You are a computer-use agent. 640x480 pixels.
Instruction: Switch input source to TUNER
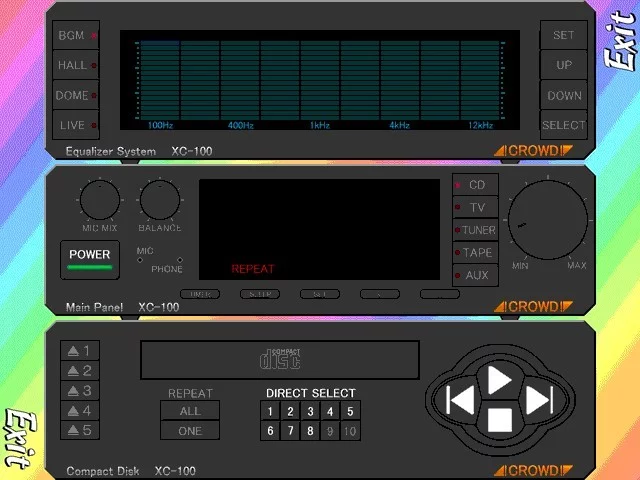476,230
